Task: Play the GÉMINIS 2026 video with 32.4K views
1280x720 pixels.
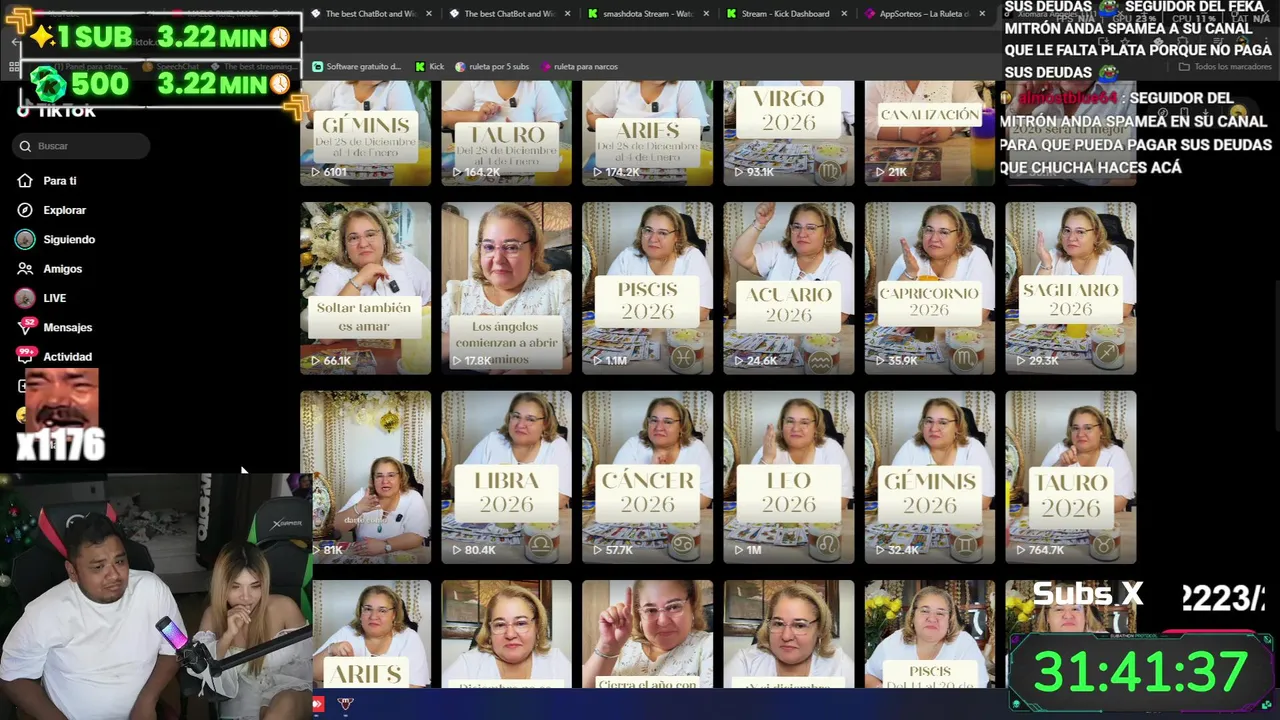Action: coord(930,477)
